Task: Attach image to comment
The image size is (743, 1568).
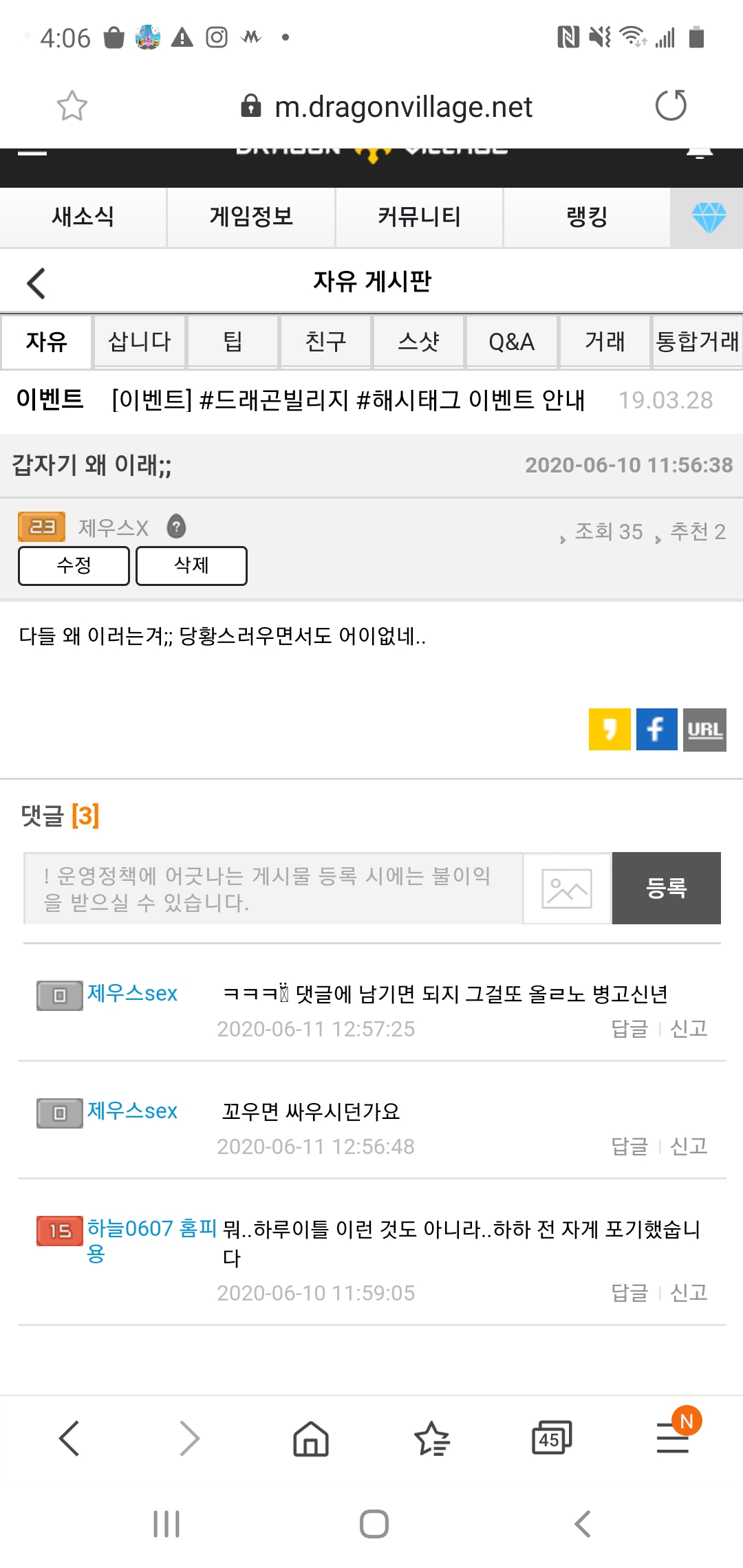Action: (567, 889)
